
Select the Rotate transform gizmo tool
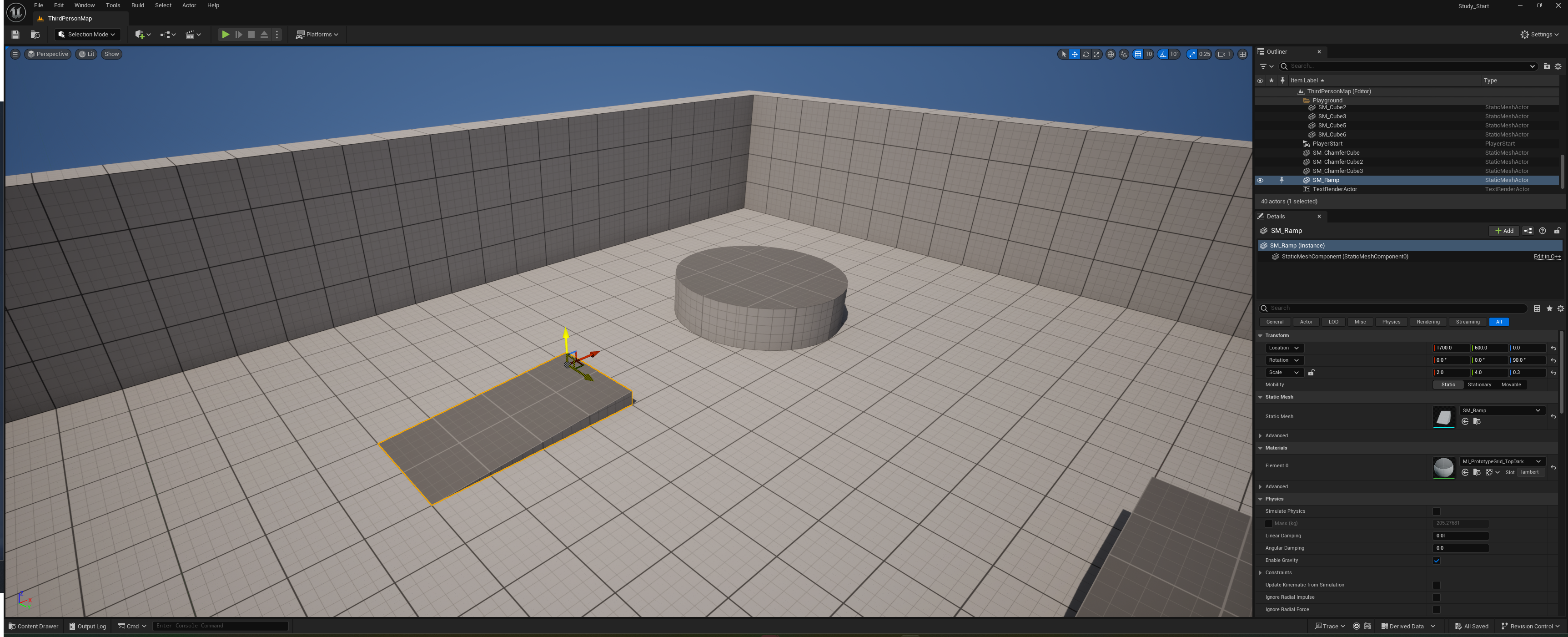tap(1086, 54)
